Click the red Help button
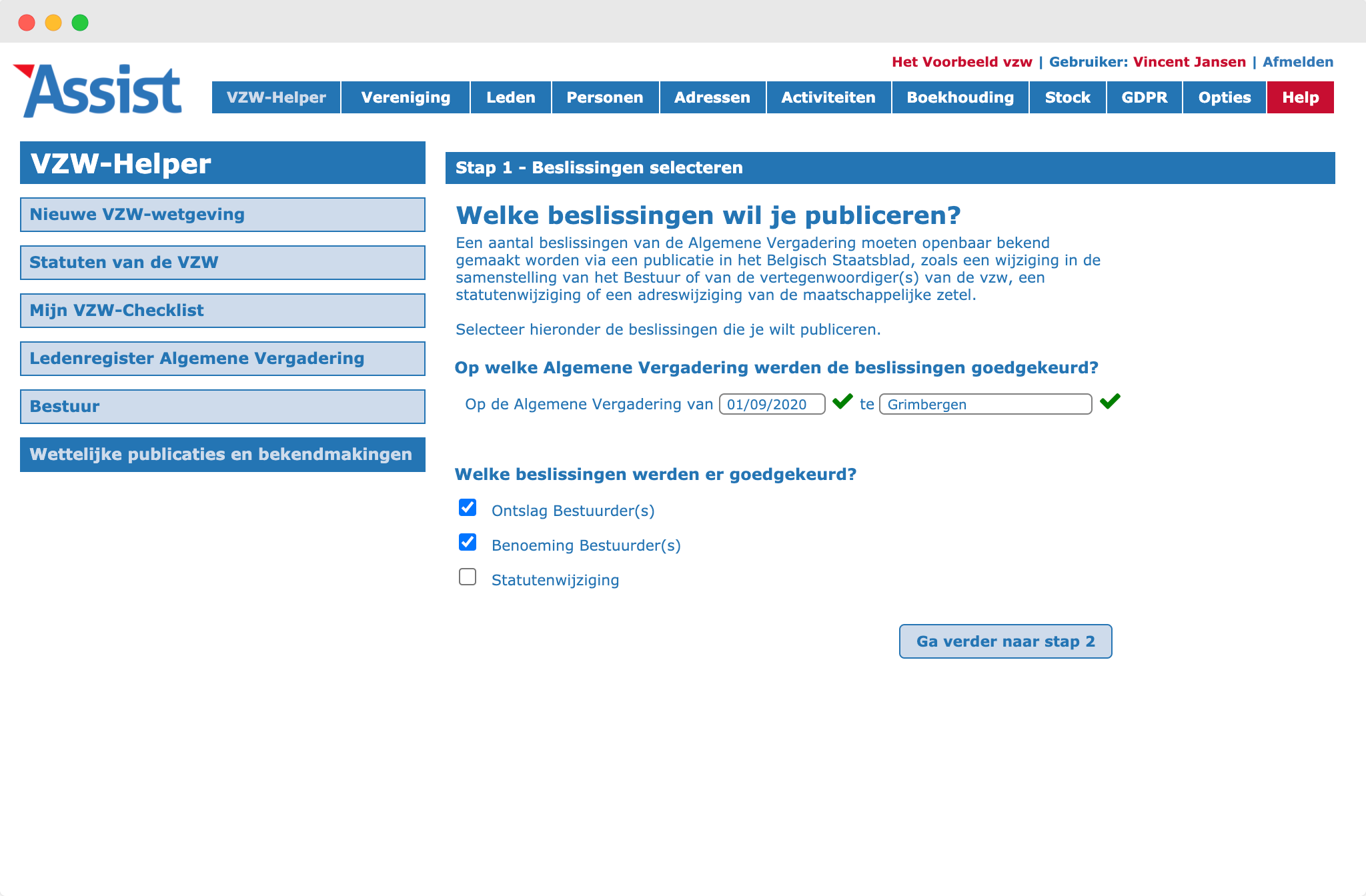 tap(1301, 97)
